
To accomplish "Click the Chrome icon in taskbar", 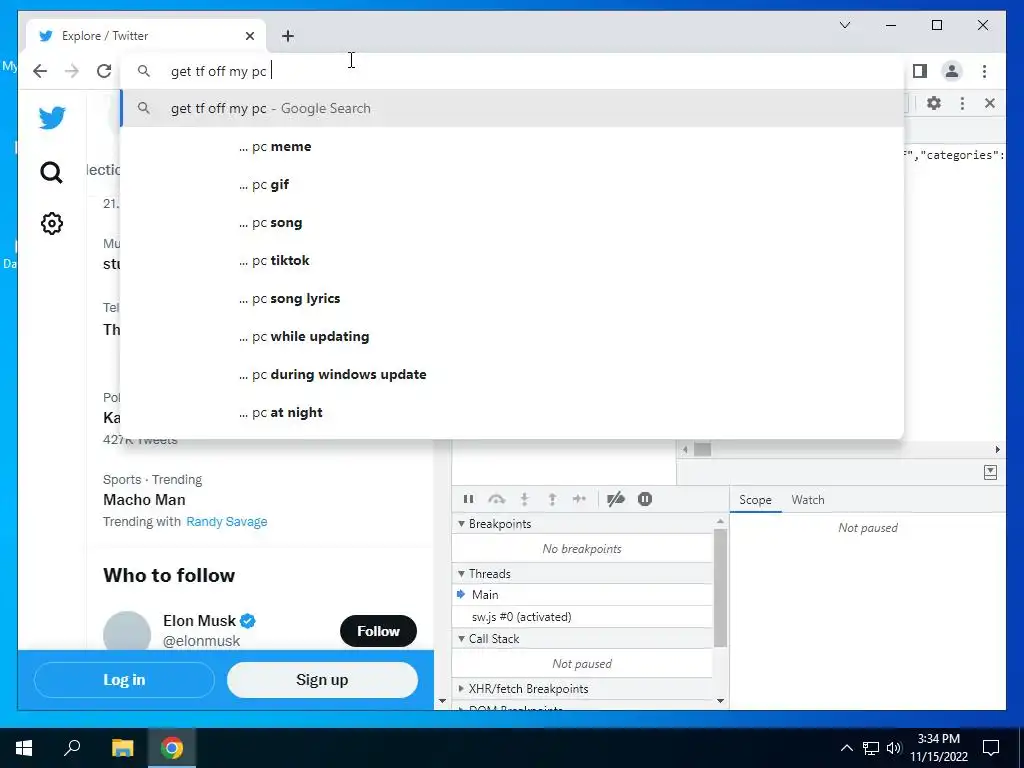I will point(172,748).
